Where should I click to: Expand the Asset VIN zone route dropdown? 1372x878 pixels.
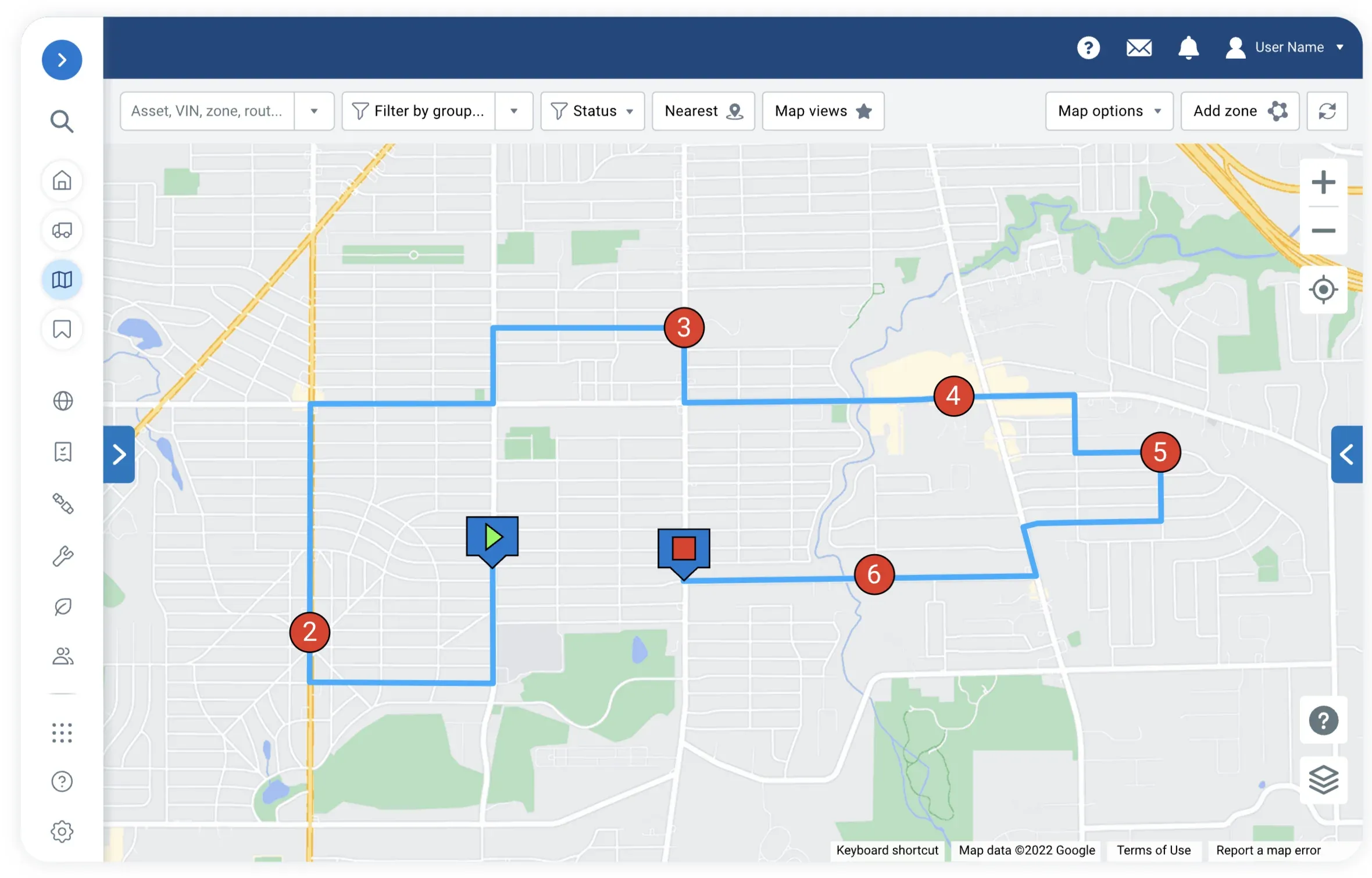314,111
